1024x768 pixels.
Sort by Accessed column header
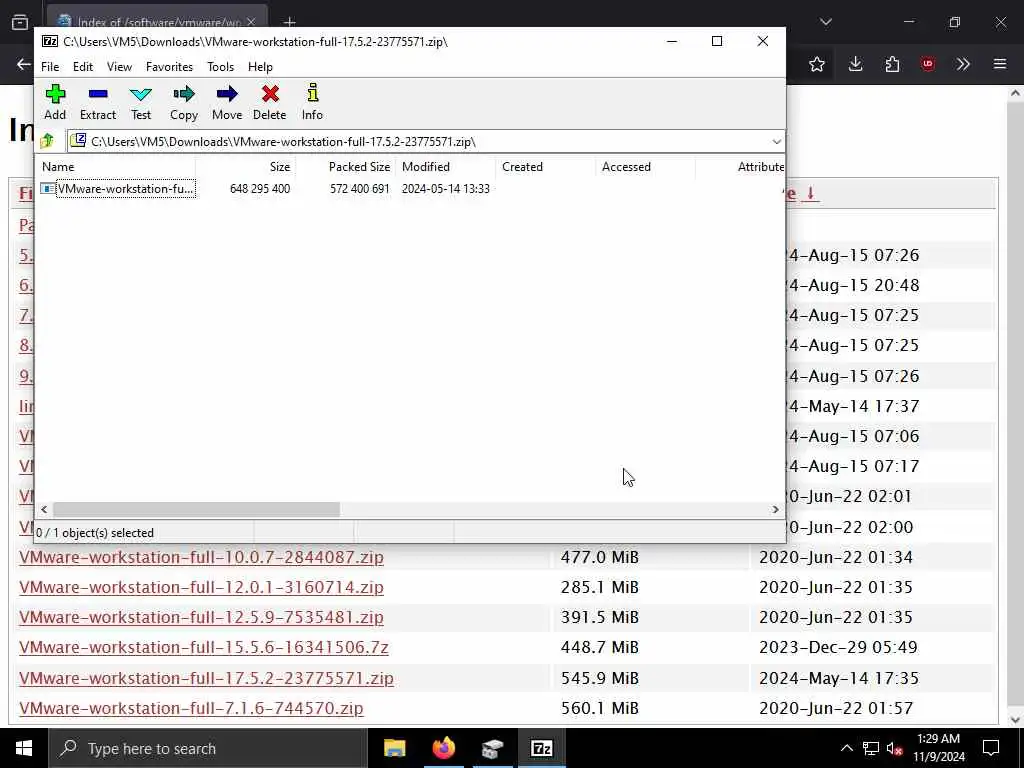click(x=646, y=167)
